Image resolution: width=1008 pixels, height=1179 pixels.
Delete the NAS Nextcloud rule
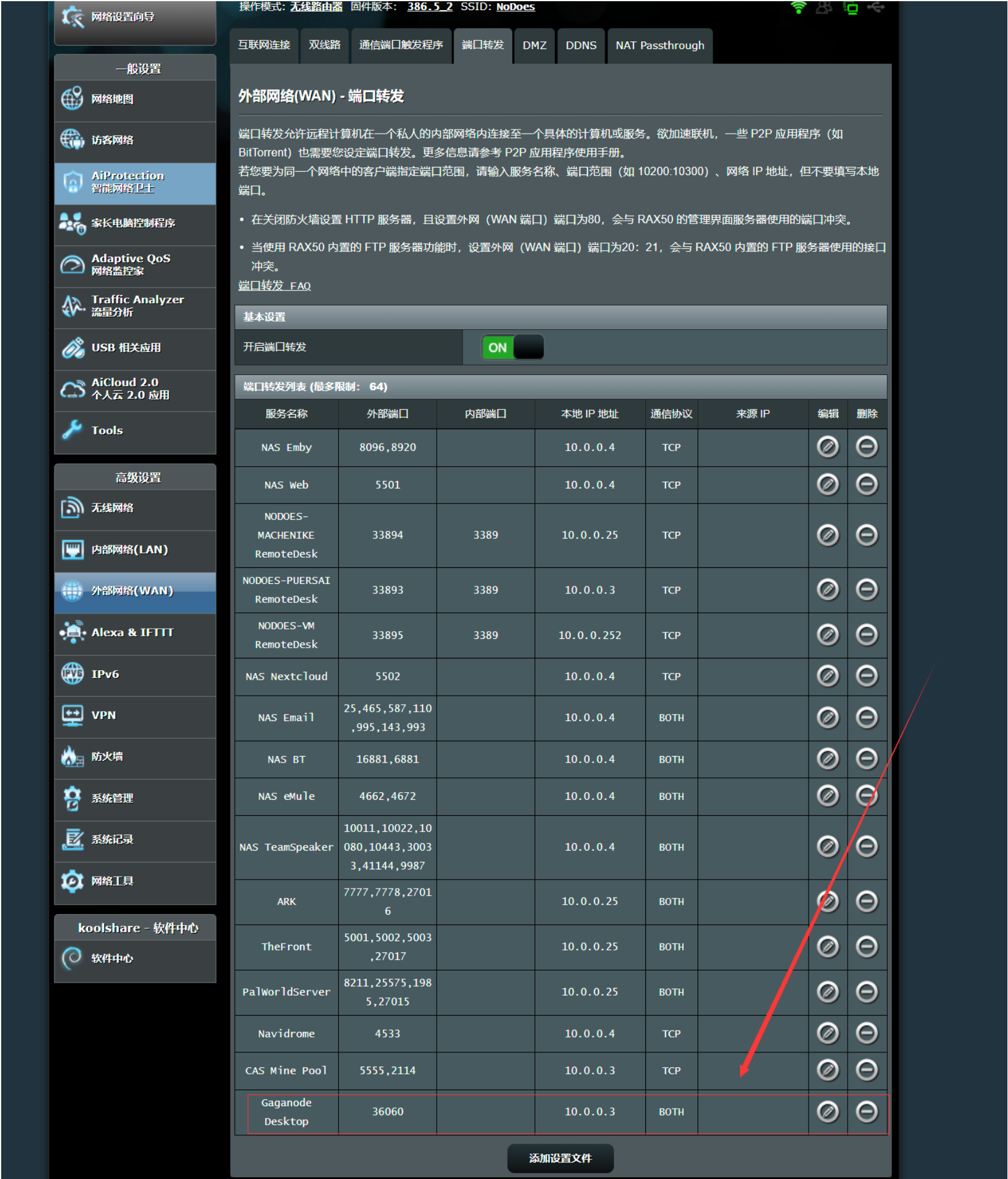[x=867, y=676]
